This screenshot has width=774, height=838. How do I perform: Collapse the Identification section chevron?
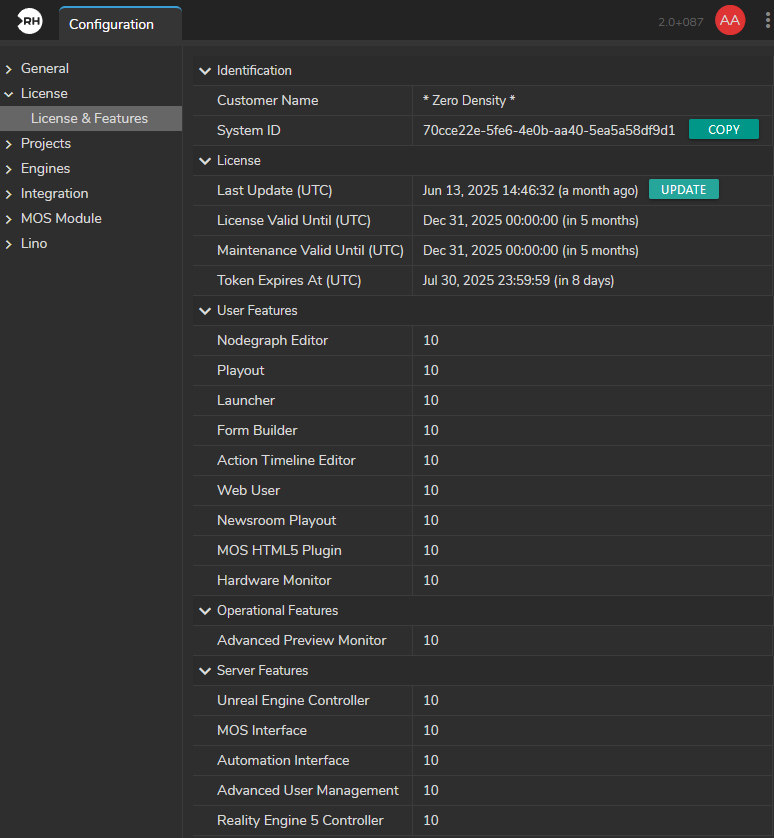tap(205, 71)
